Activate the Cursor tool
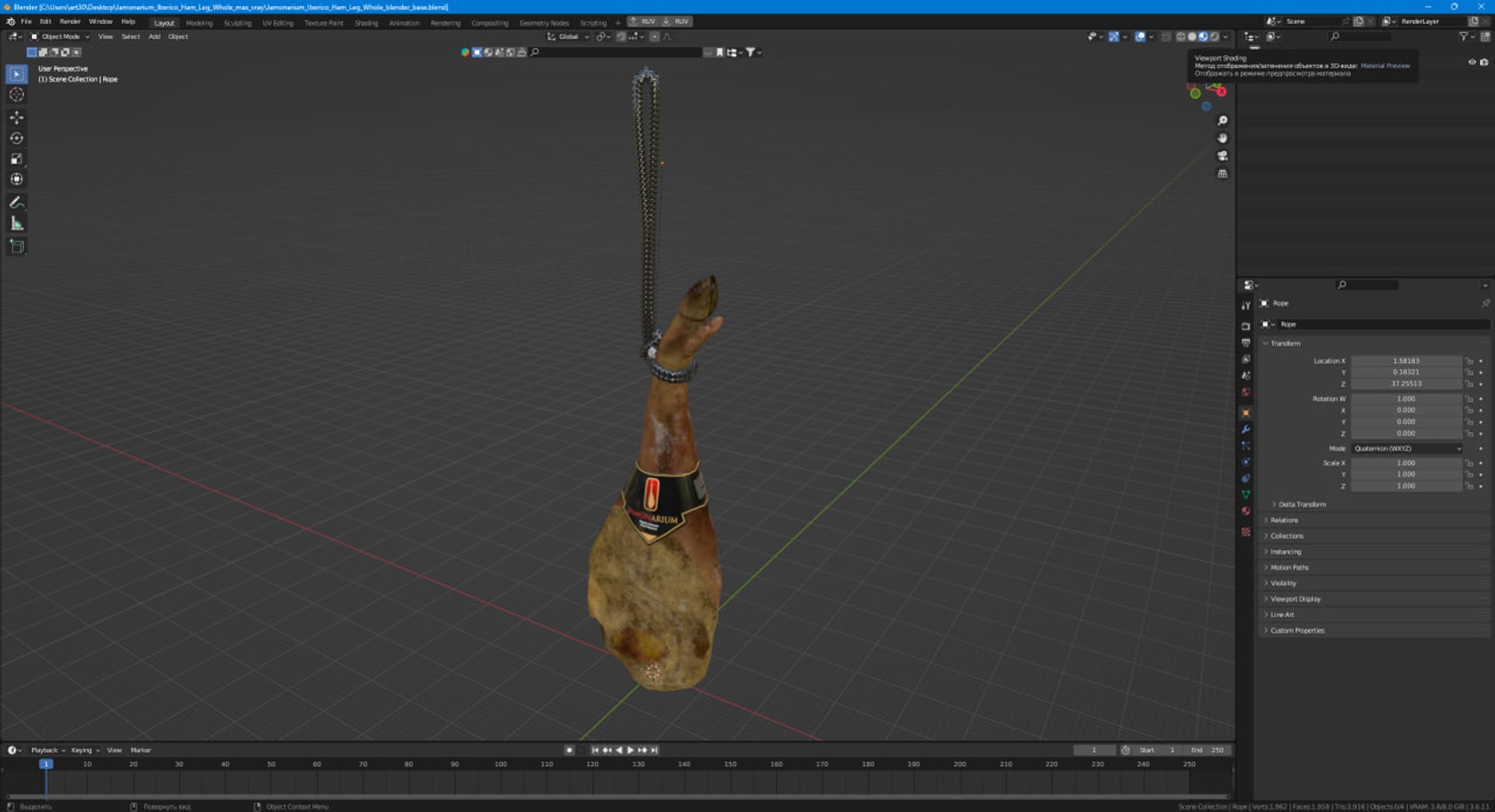This screenshot has height=812, width=1495. pos(16,95)
